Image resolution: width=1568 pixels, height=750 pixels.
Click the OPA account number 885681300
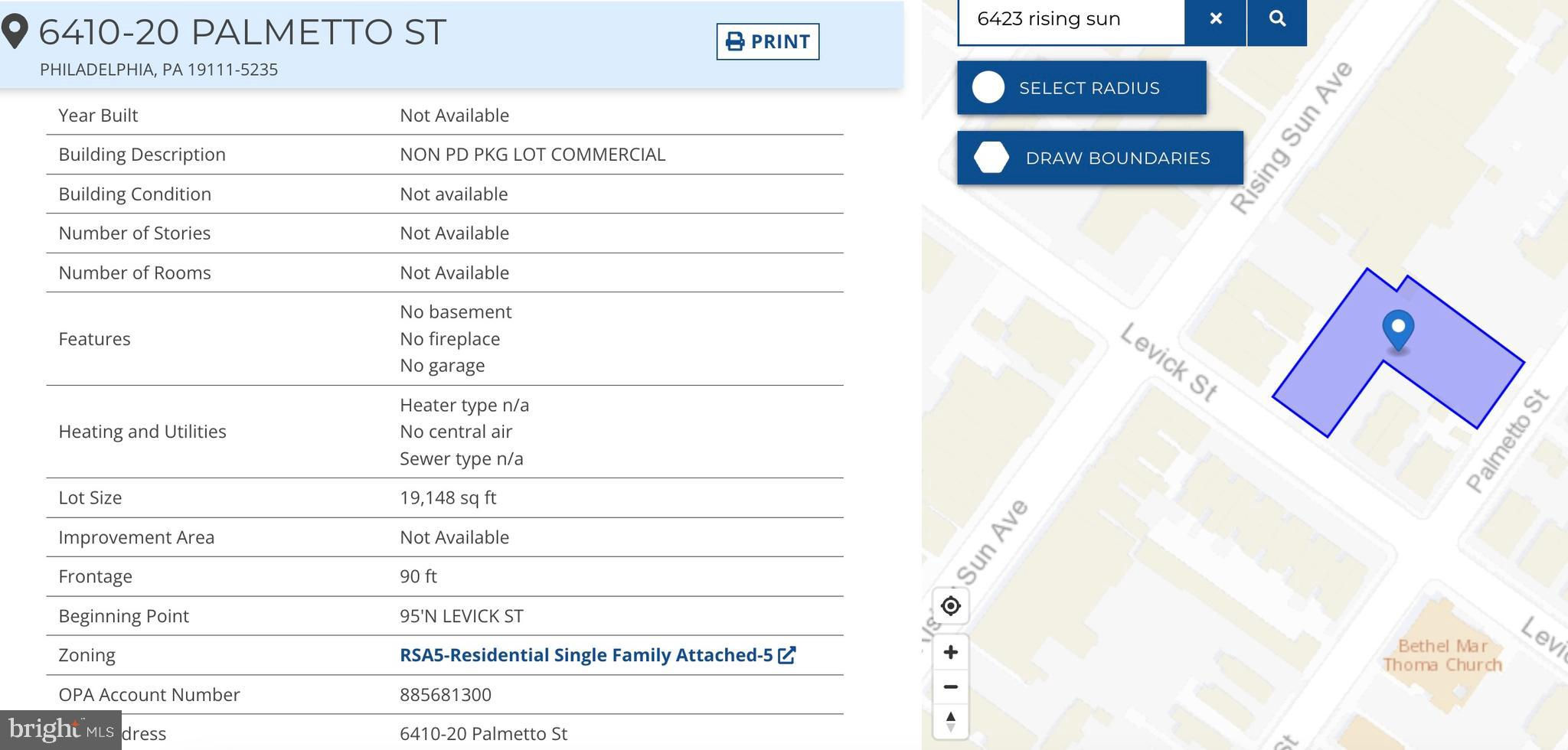[446, 695]
